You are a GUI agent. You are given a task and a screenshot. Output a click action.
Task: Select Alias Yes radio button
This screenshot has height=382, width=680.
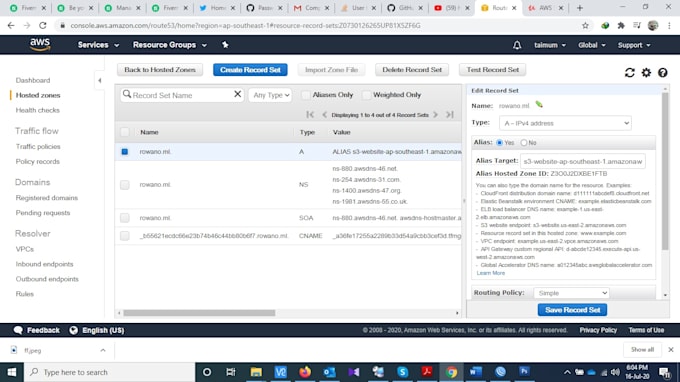[x=500, y=143]
